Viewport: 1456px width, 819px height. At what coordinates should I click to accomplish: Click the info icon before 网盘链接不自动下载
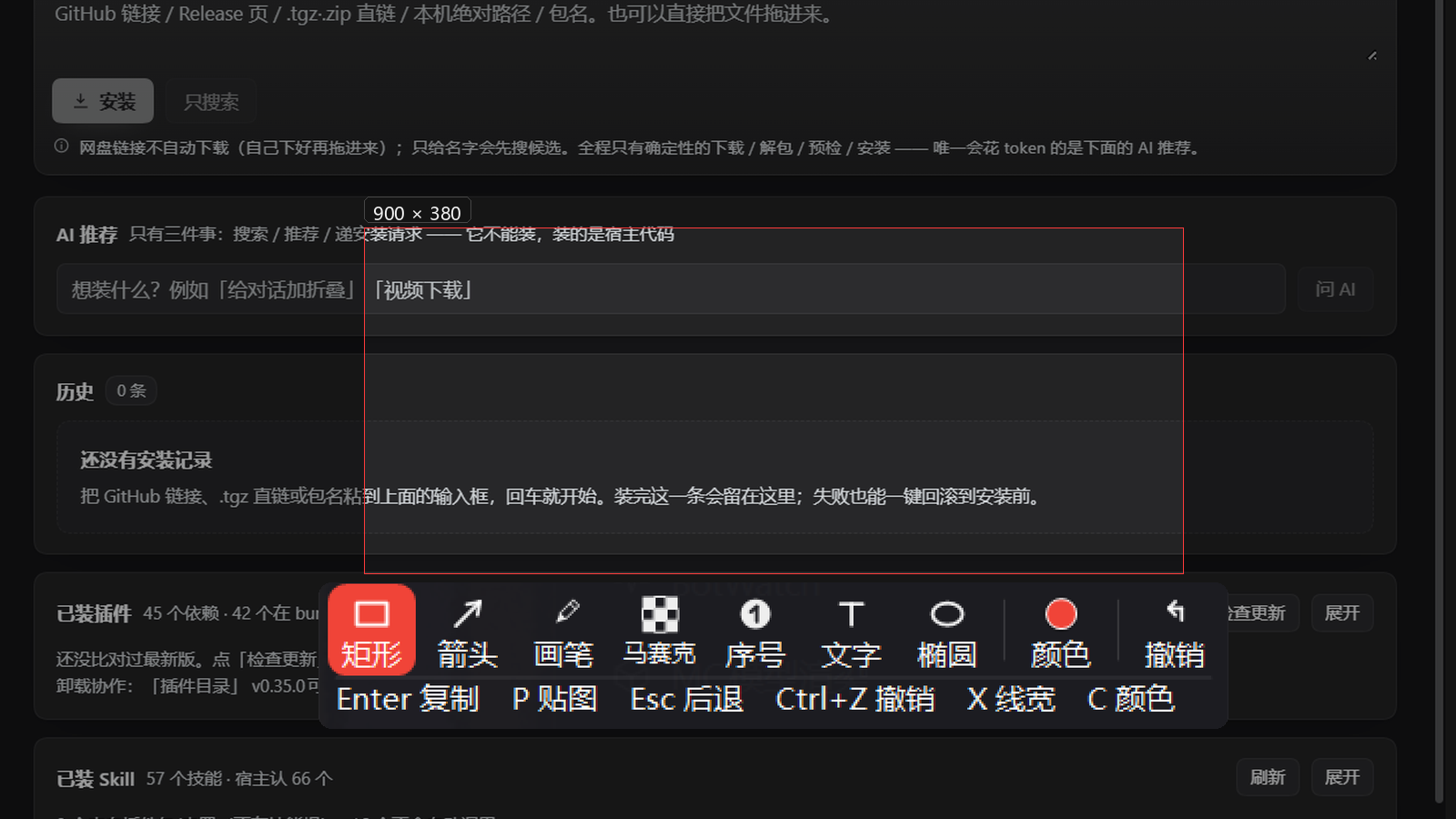click(x=61, y=147)
